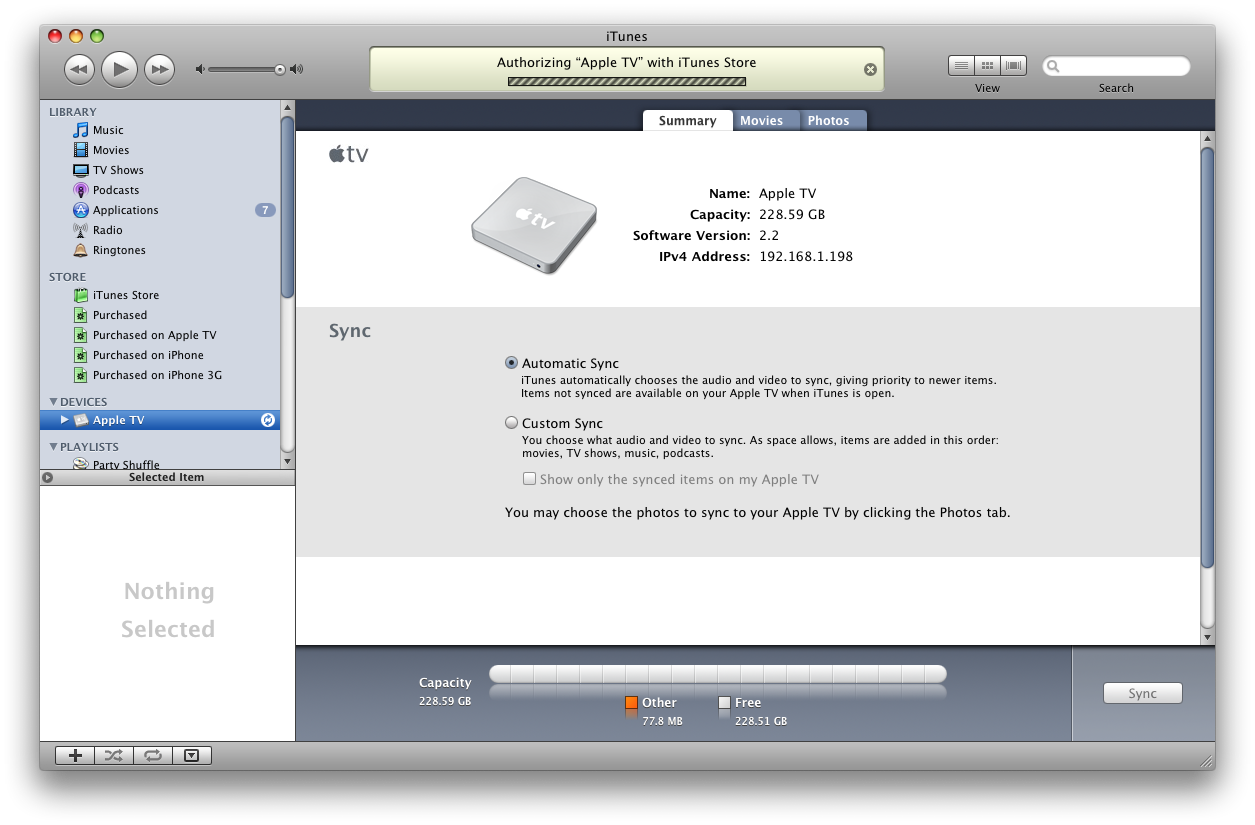The height and width of the screenshot is (825, 1255).
Task: Switch to list view
Action: pyautogui.click(x=961, y=66)
